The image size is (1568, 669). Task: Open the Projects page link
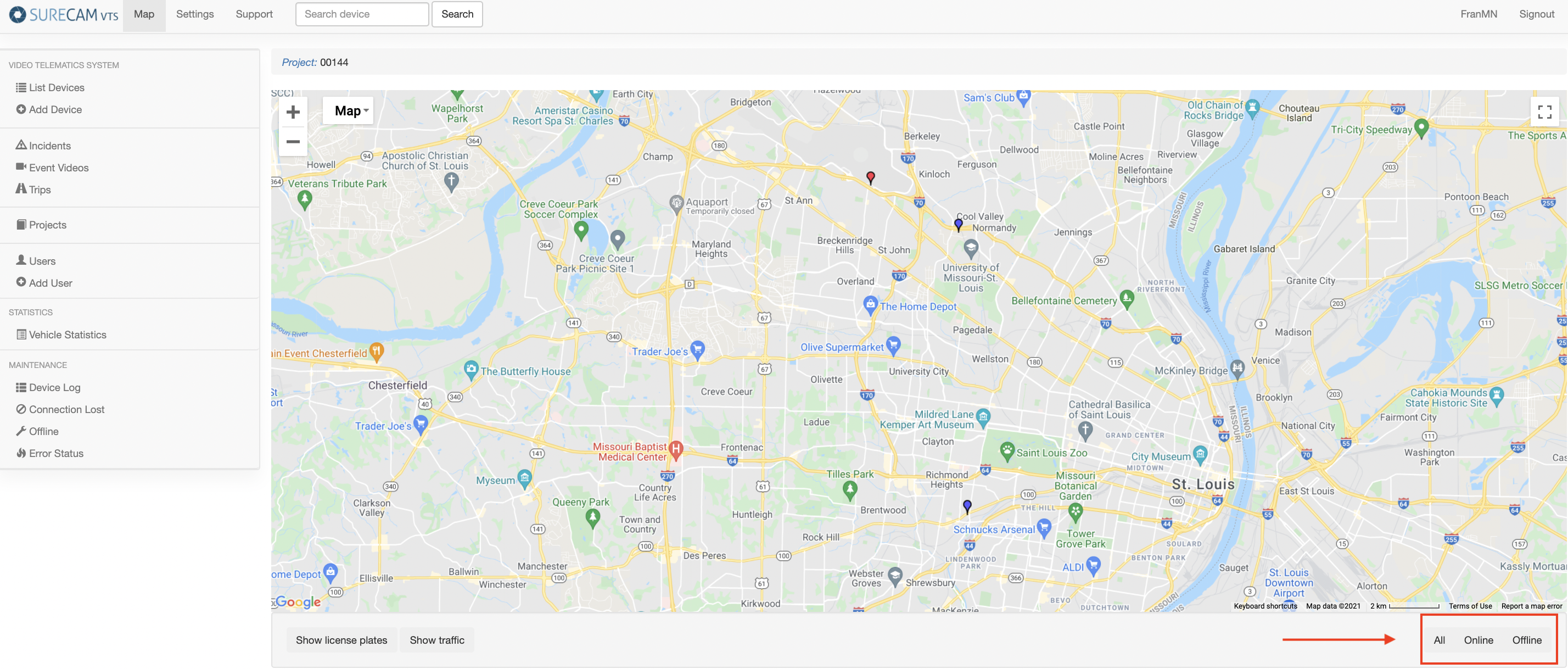coord(47,225)
